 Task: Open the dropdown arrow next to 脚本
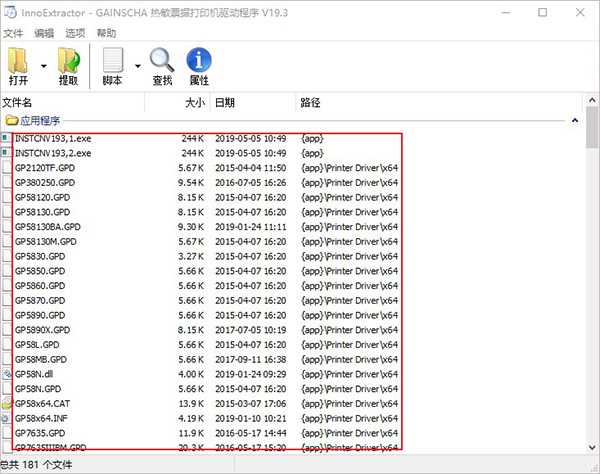tap(138, 66)
